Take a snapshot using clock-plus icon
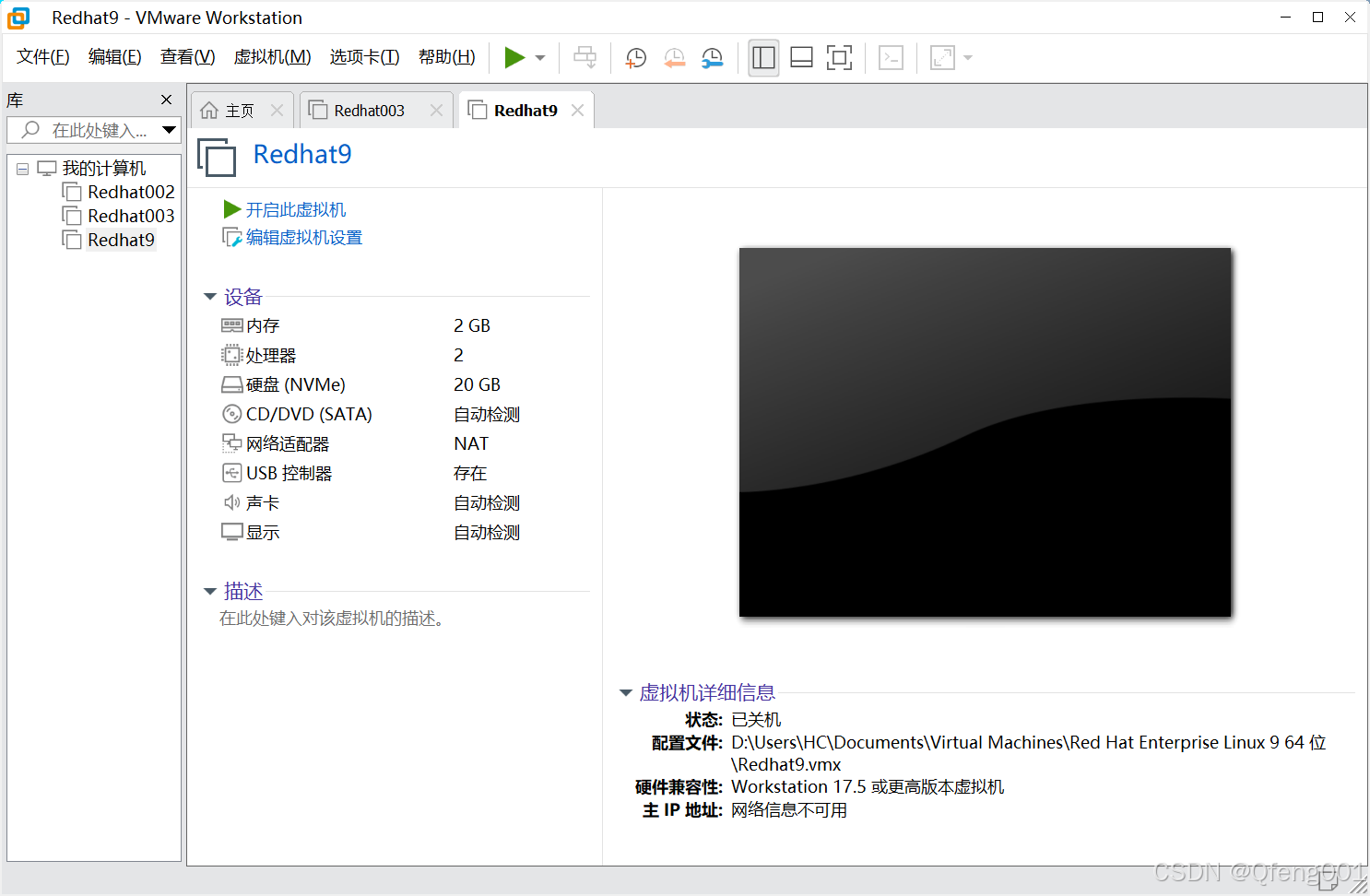 click(635, 58)
